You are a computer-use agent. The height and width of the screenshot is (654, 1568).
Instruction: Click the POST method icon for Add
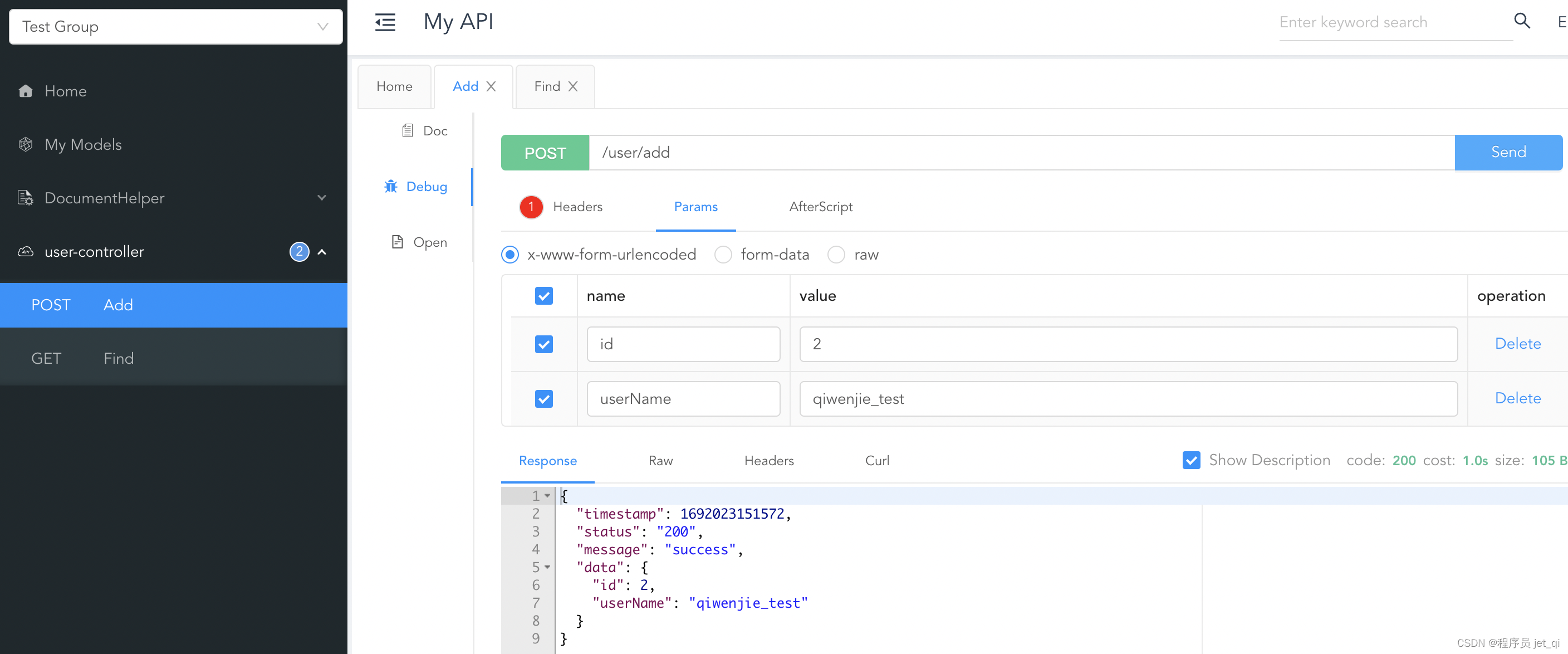click(51, 305)
